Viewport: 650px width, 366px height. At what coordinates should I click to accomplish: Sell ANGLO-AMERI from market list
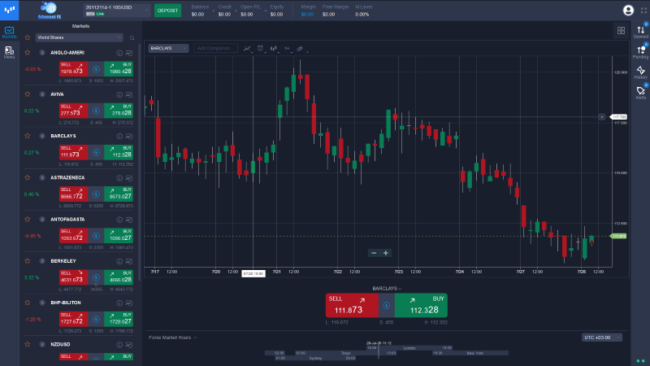click(x=73, y=69)
